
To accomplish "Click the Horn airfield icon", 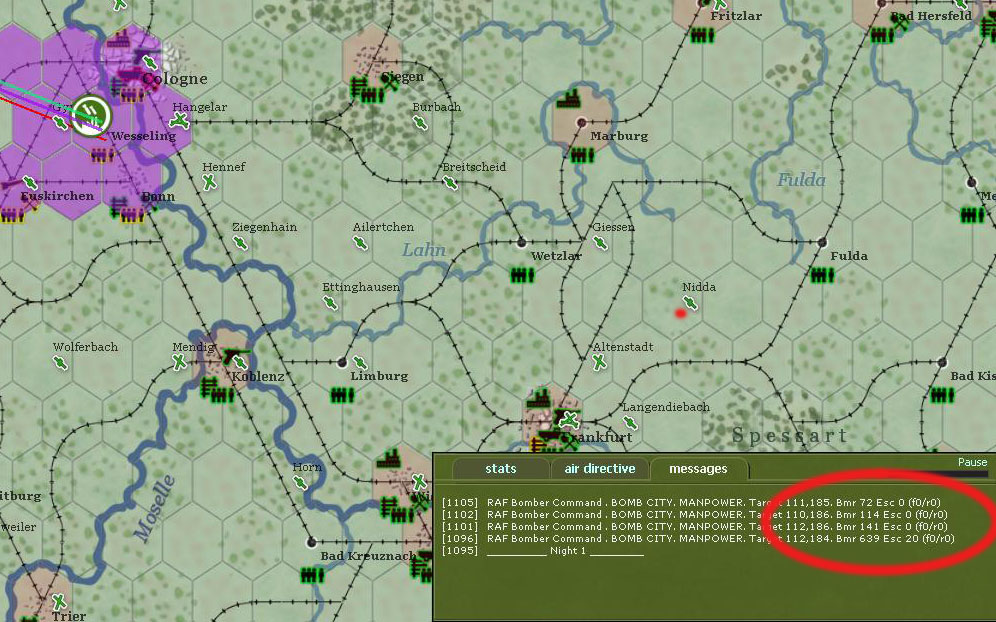I will coord(300,482).
